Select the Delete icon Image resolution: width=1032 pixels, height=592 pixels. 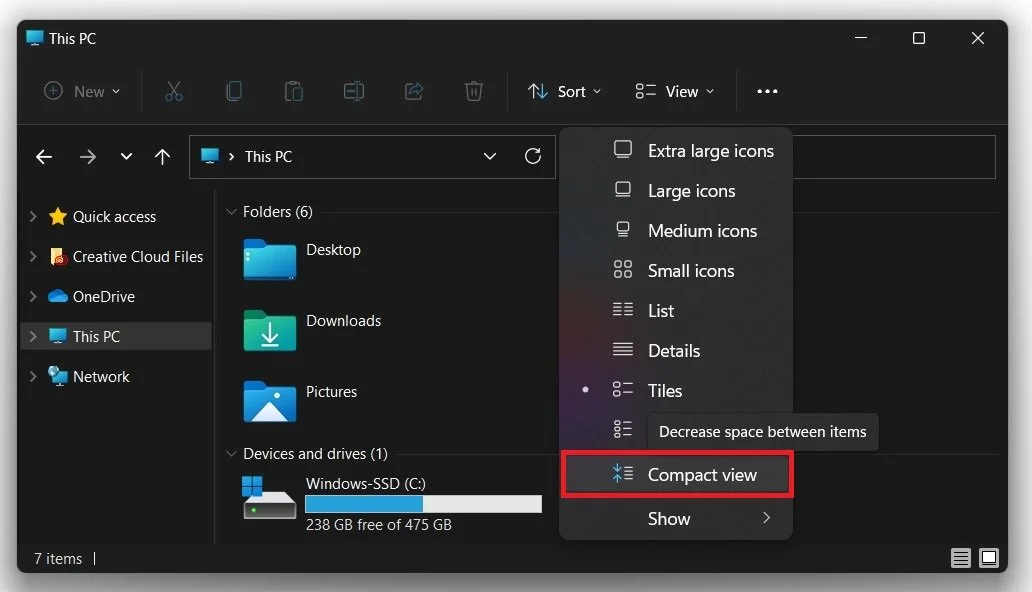click(474, 91)
